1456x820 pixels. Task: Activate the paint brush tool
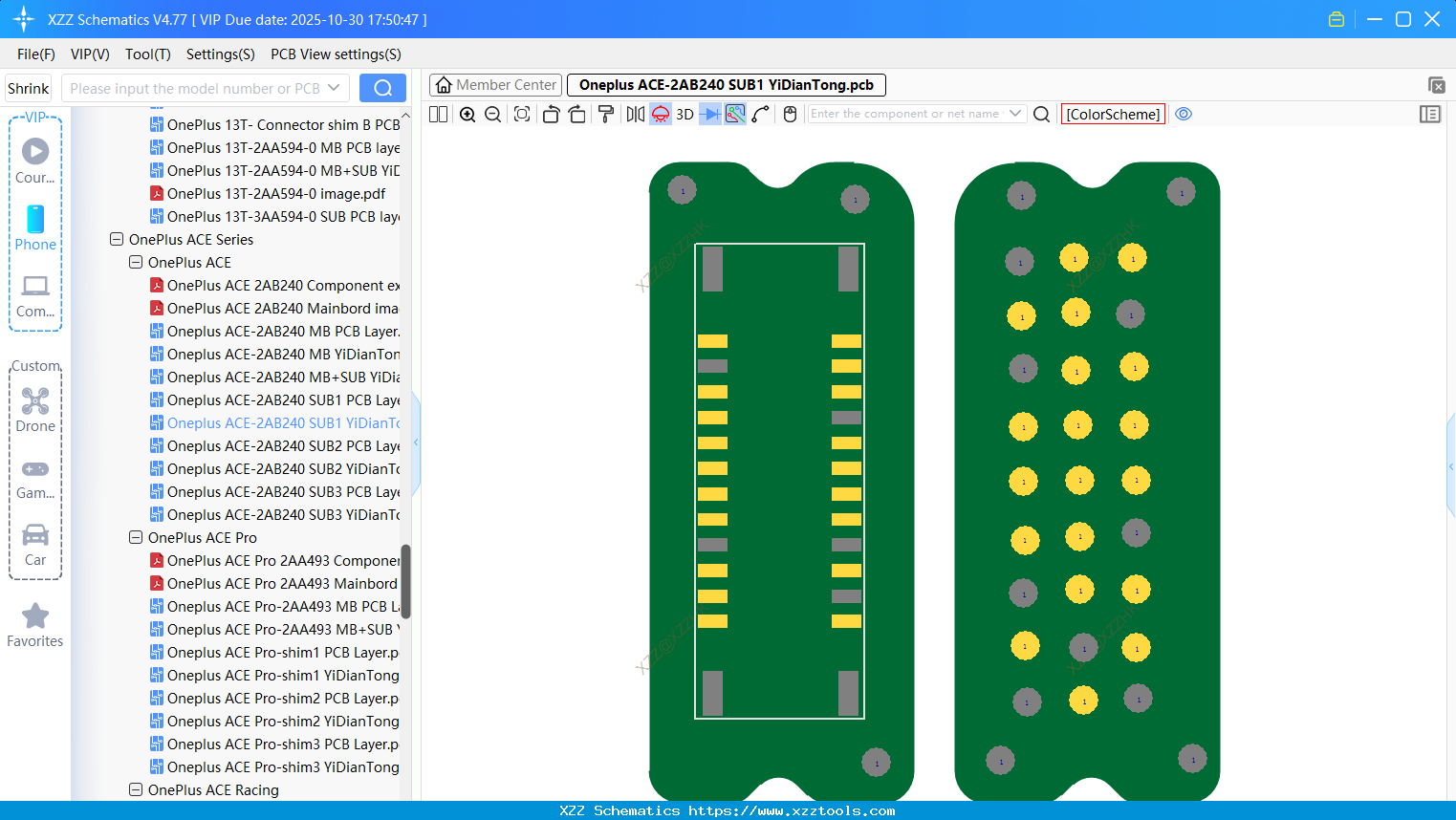(x=606, y=114)
